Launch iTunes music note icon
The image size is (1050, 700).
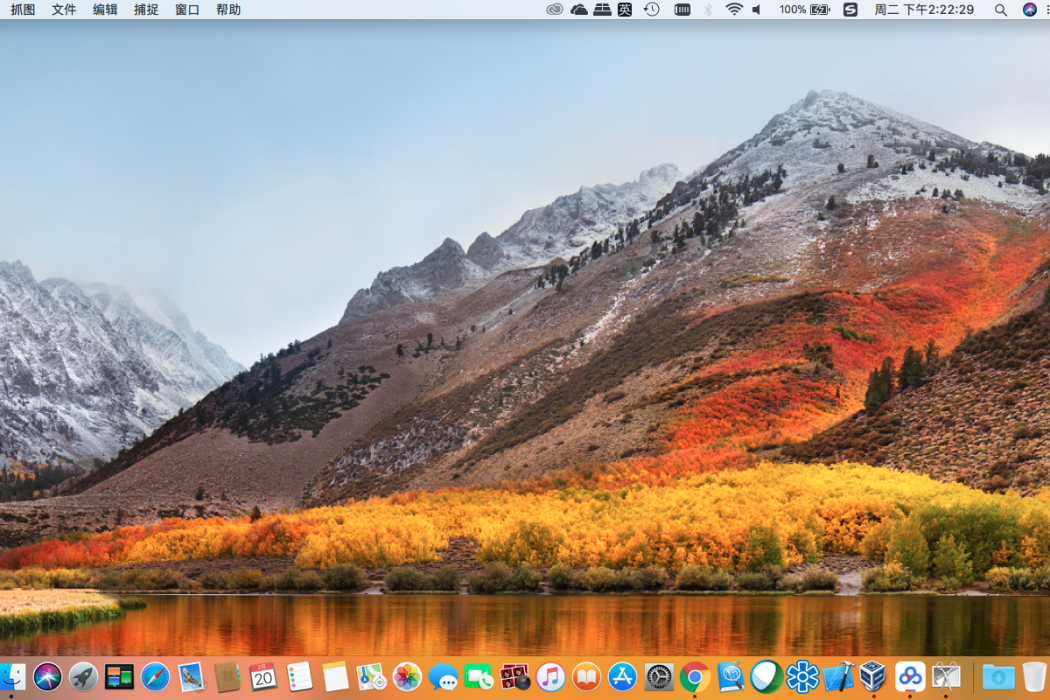pos(550,677)
